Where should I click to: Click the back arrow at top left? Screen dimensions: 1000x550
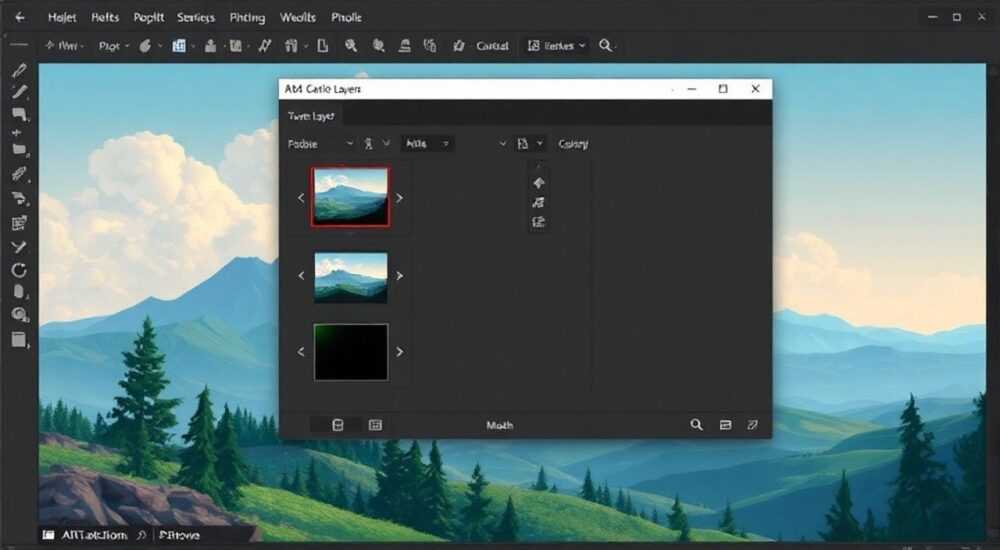click(20, 17)
